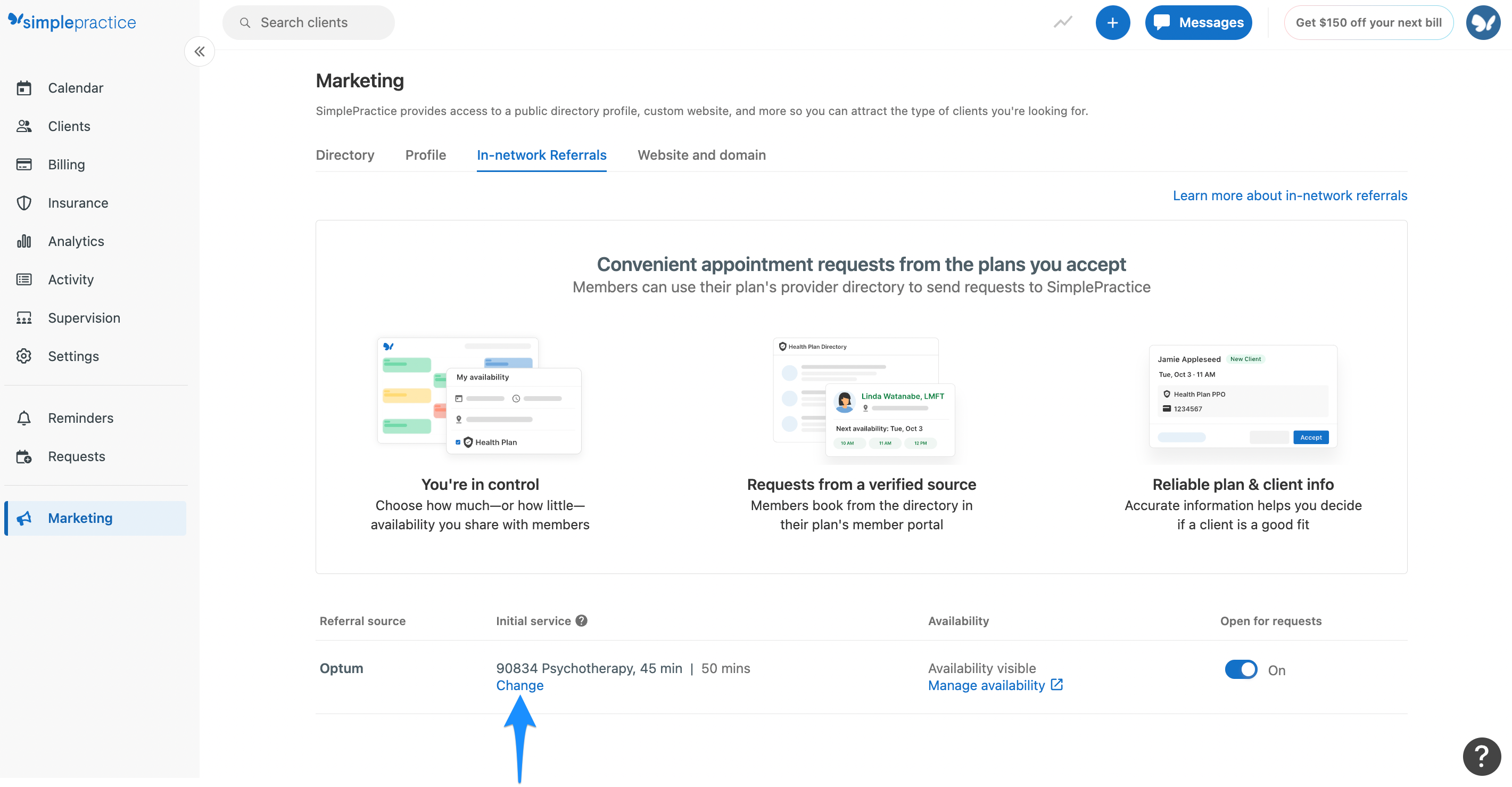Switch to the Profile tab

(x=426, y=155)
